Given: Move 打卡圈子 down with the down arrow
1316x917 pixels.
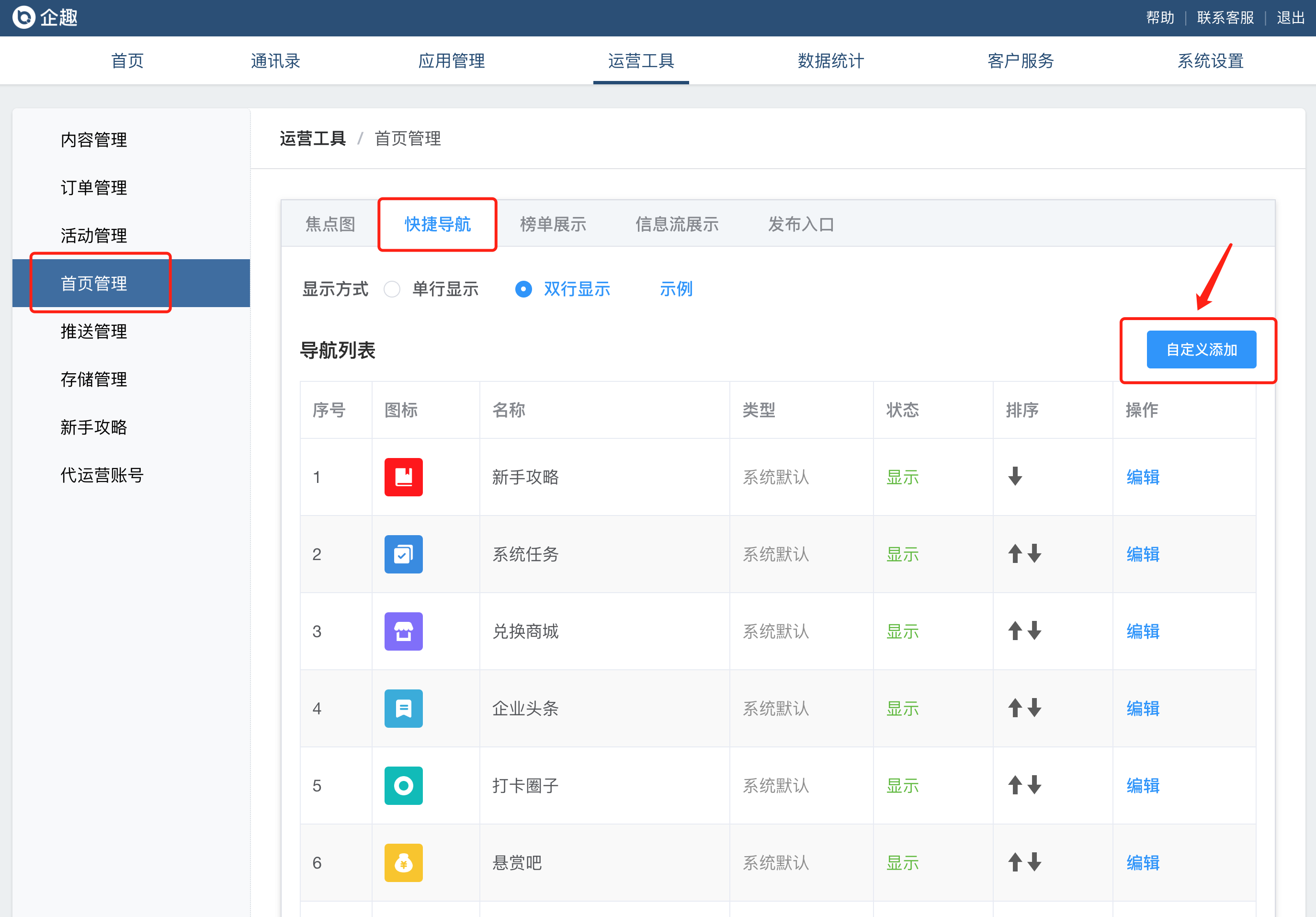Looking at the screenshot, I should coord(1034,784).
